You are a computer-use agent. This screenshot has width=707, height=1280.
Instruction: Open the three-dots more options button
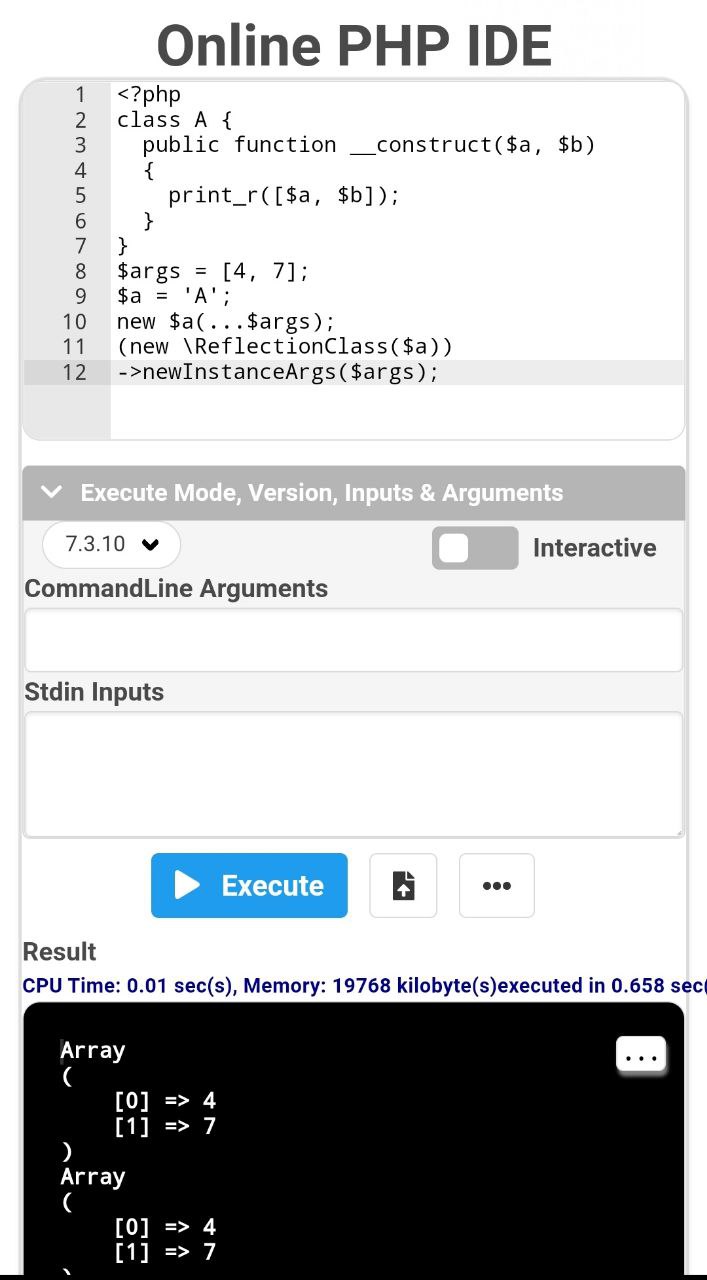point(497,885)
